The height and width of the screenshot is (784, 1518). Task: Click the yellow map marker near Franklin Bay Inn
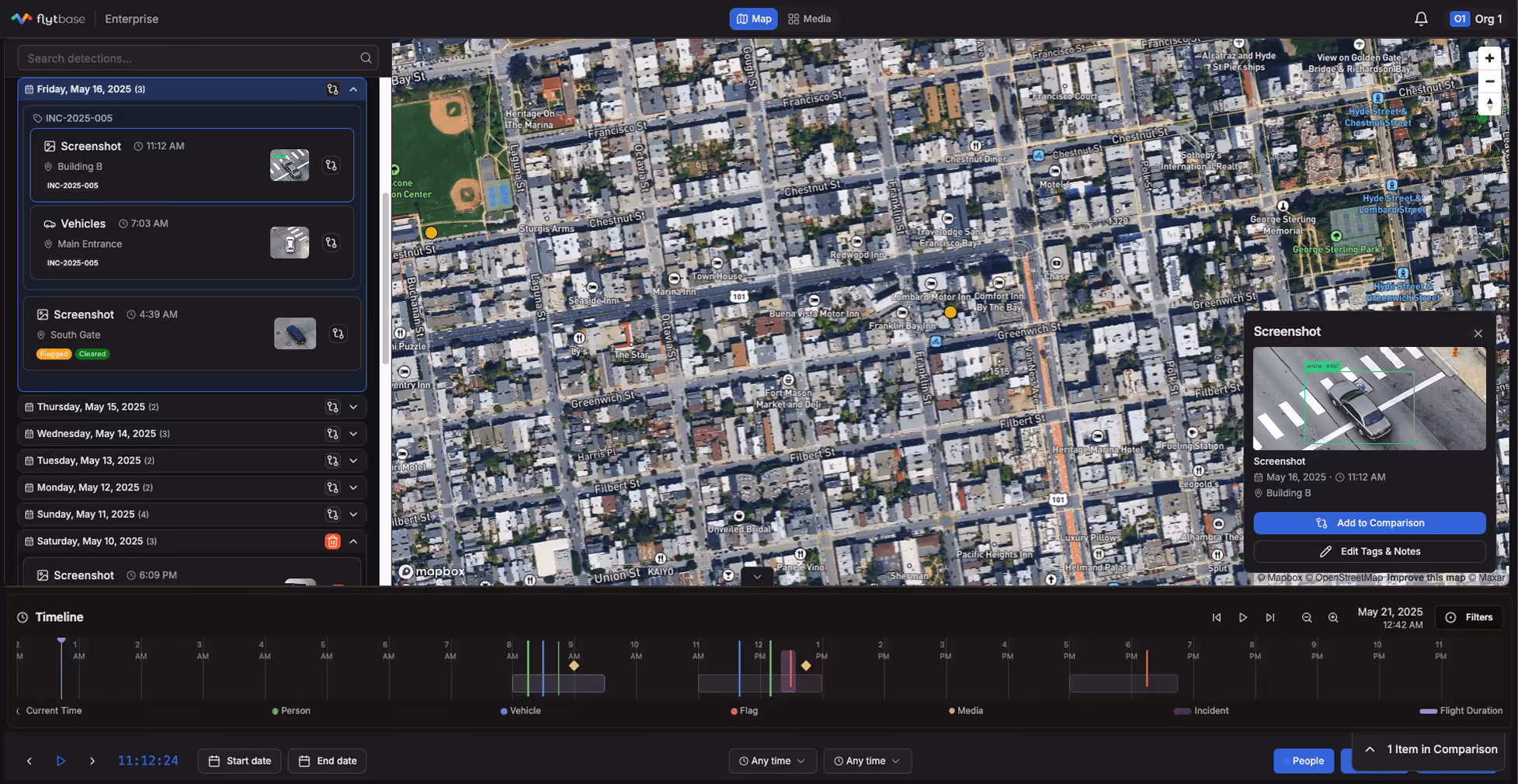[x=950, y=312]
